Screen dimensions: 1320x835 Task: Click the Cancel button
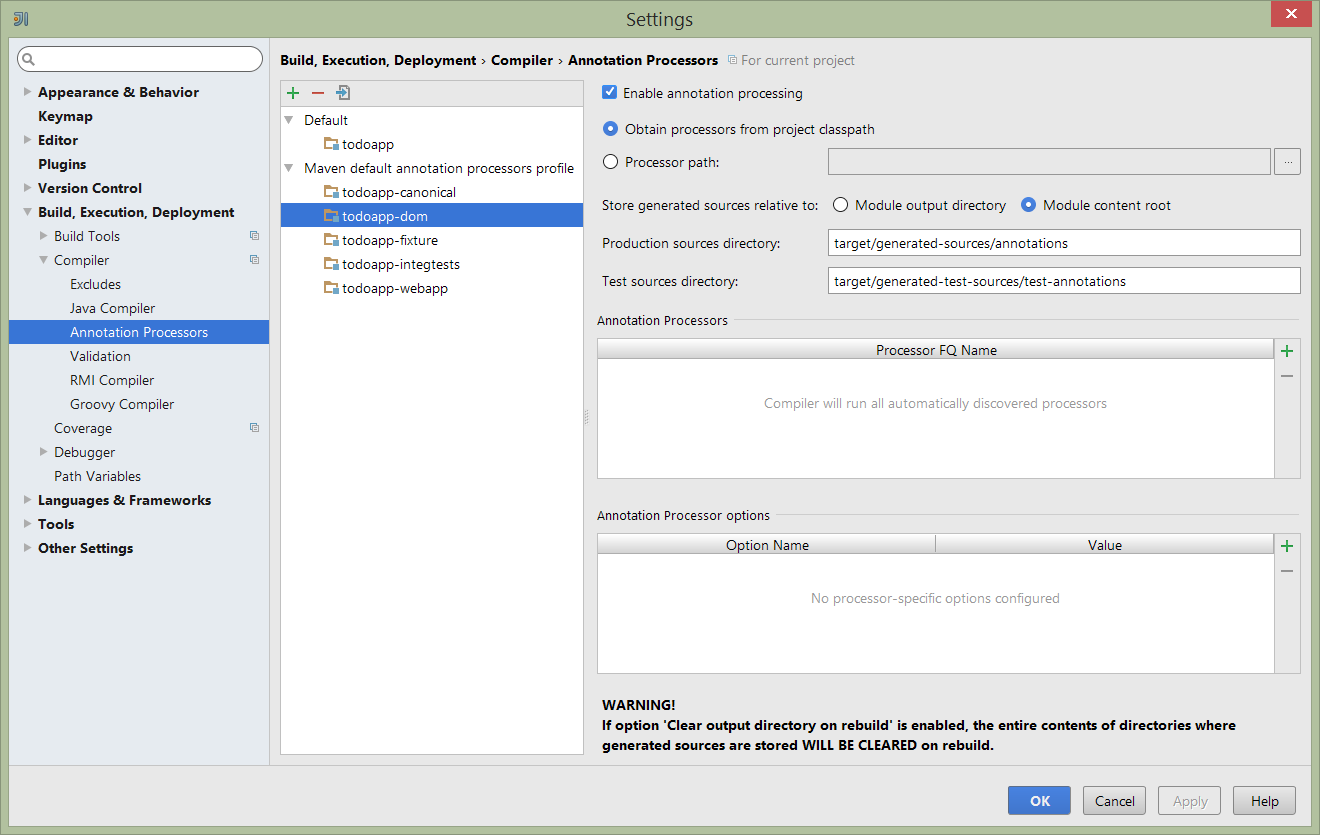tap(1114, 801)
